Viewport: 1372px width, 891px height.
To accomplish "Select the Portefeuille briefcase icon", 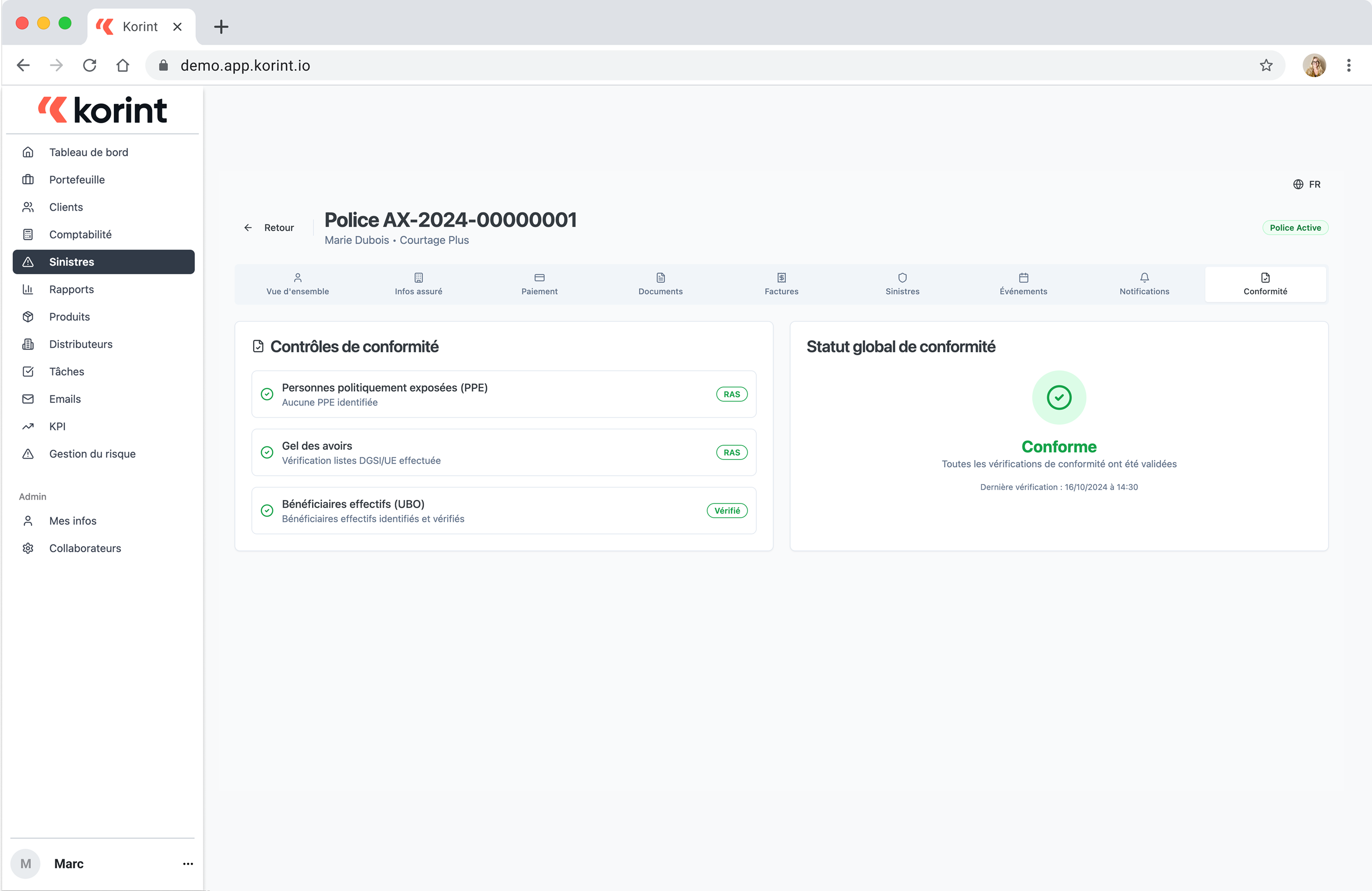I will pyautogui.click(x=29, y=179).
